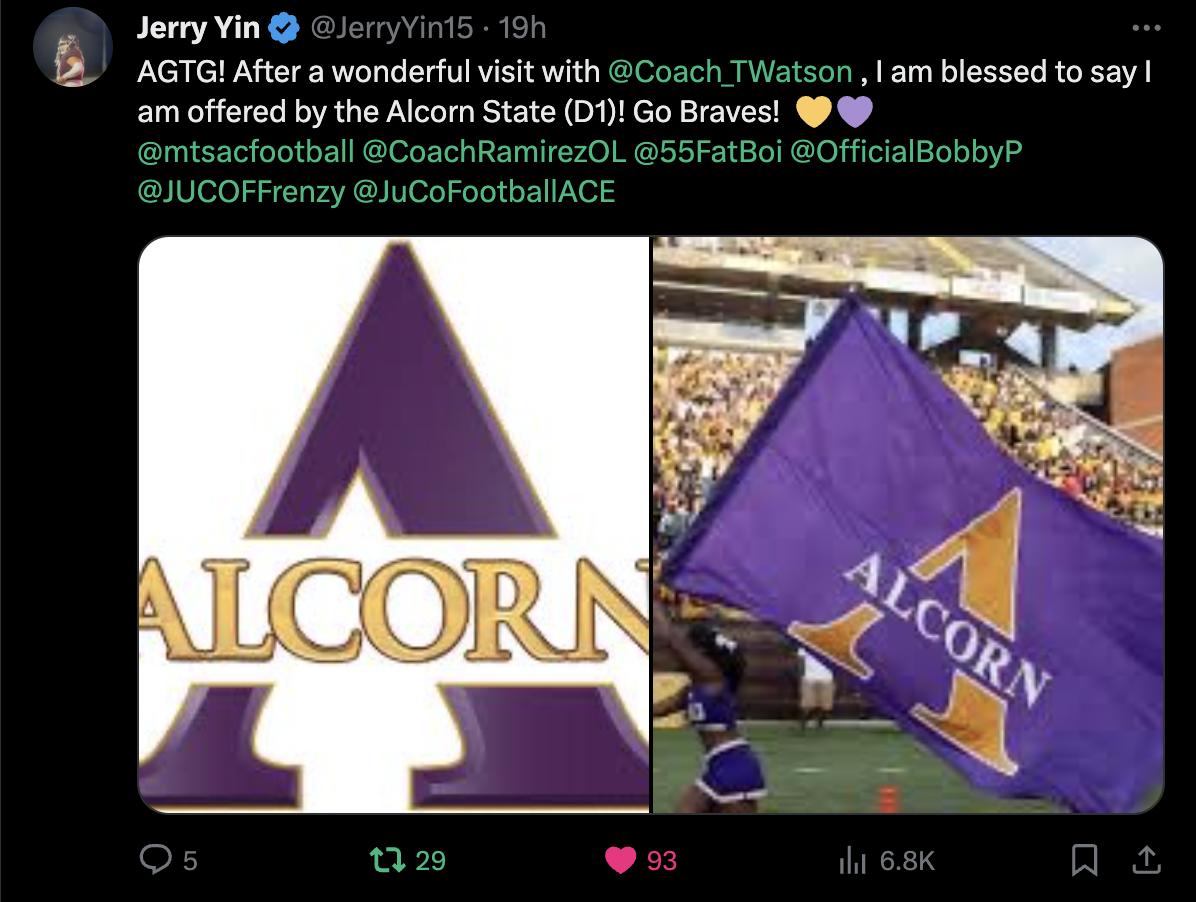View the purple Alcorn flag photo
This screenshot has width=1196, height=902.
[908, 525]
